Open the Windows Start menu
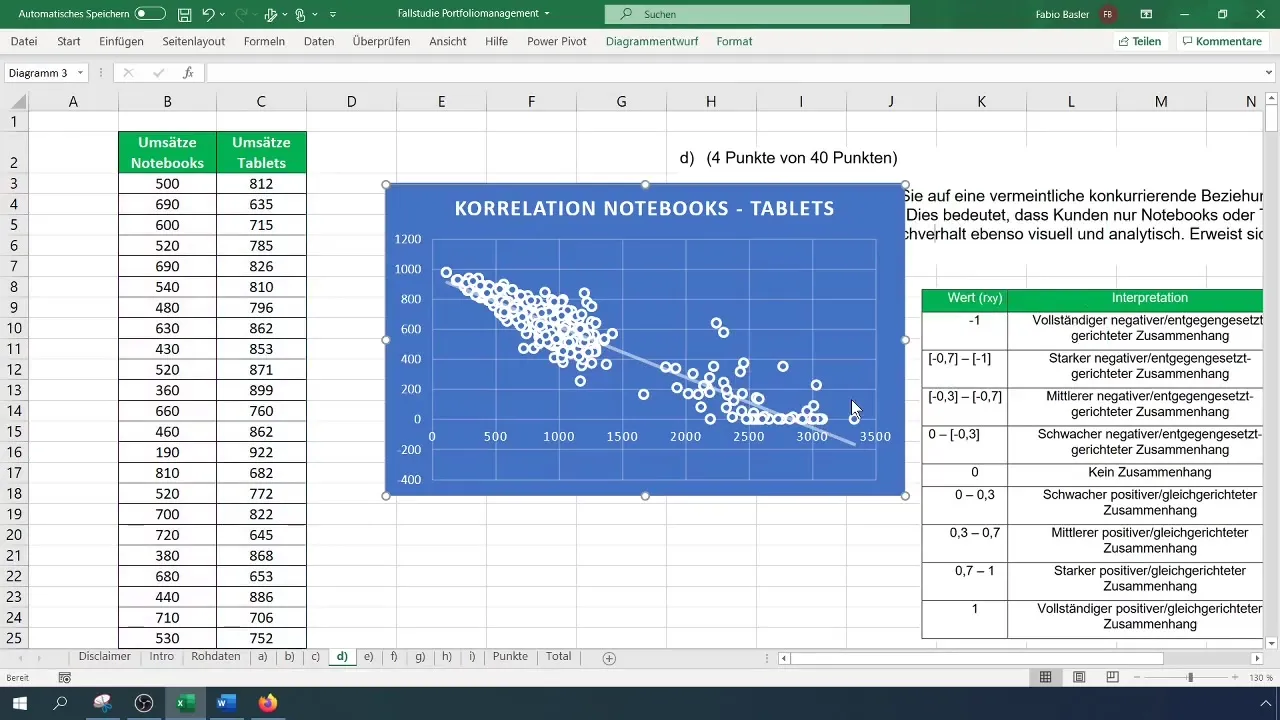Viewport: 1280px width, 720px height. (19, 703)
